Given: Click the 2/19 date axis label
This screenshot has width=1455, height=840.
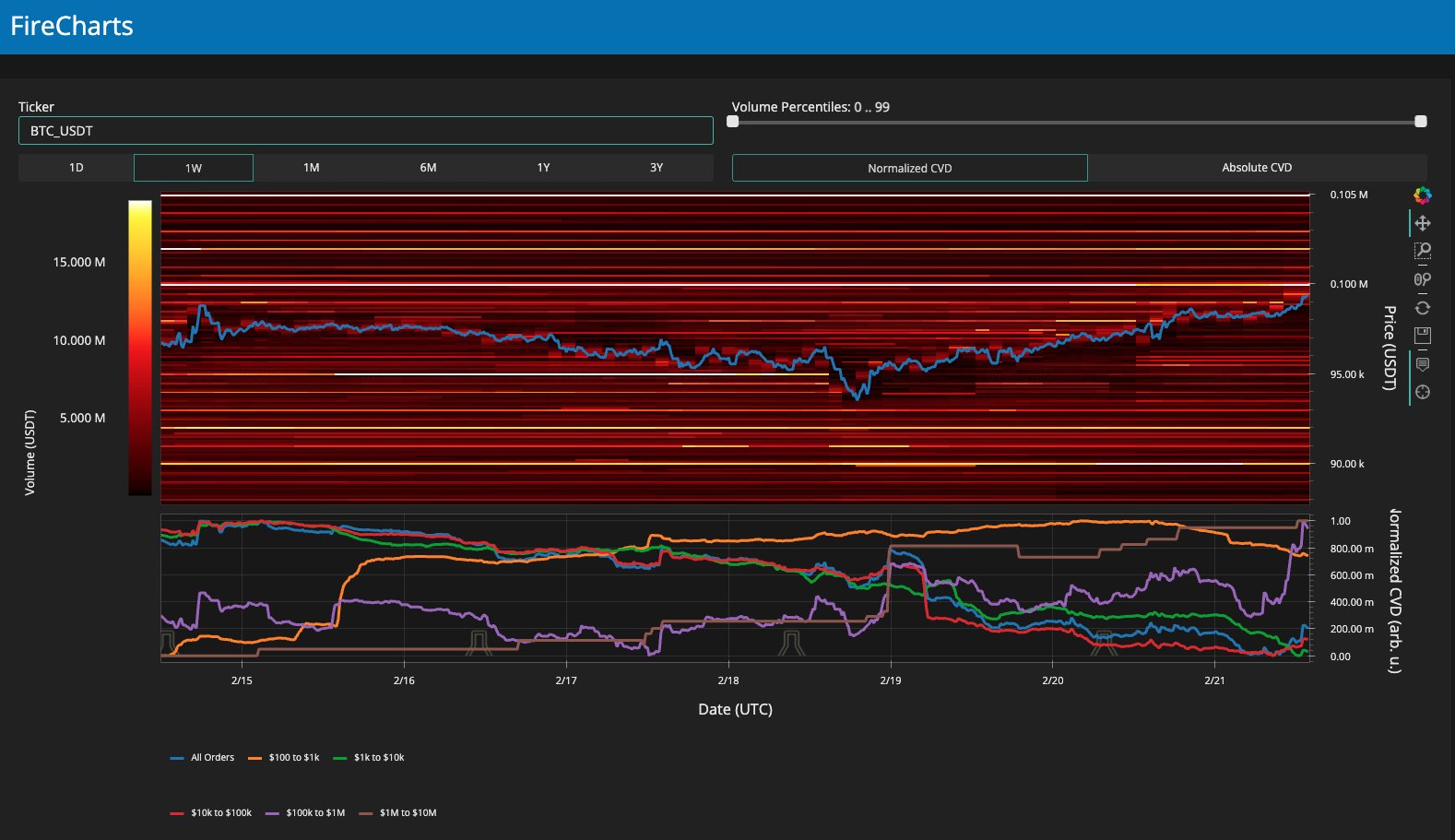Looking at the screenshot, I should coord(891,680).
